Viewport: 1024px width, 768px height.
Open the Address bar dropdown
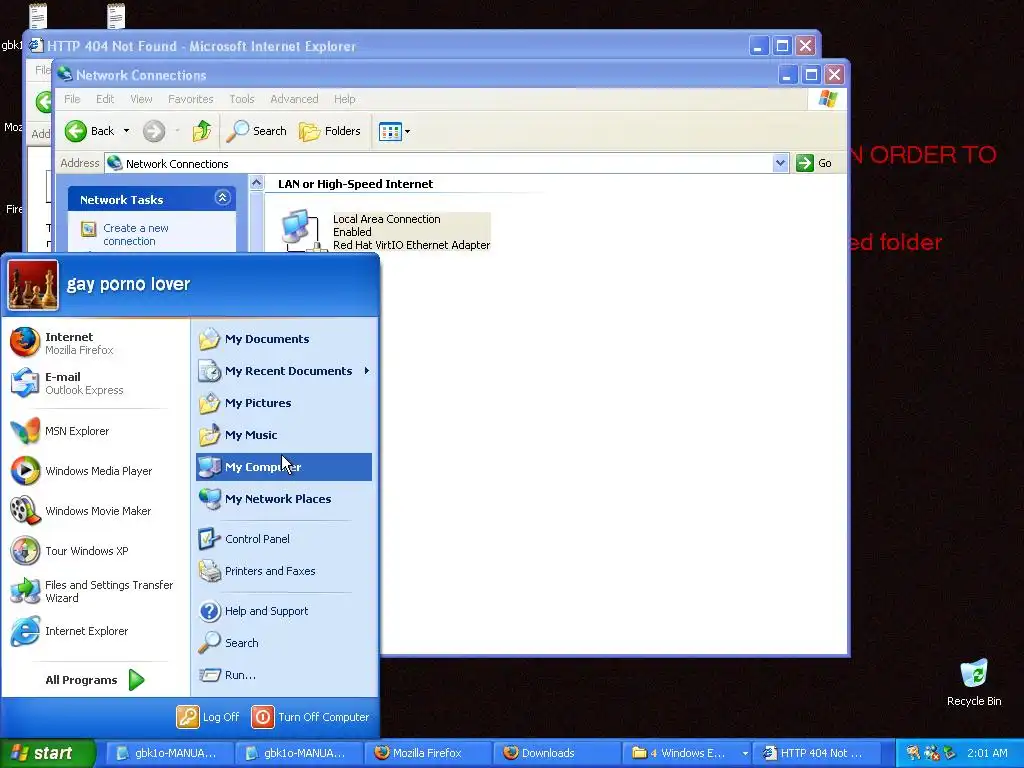point(780,163)
